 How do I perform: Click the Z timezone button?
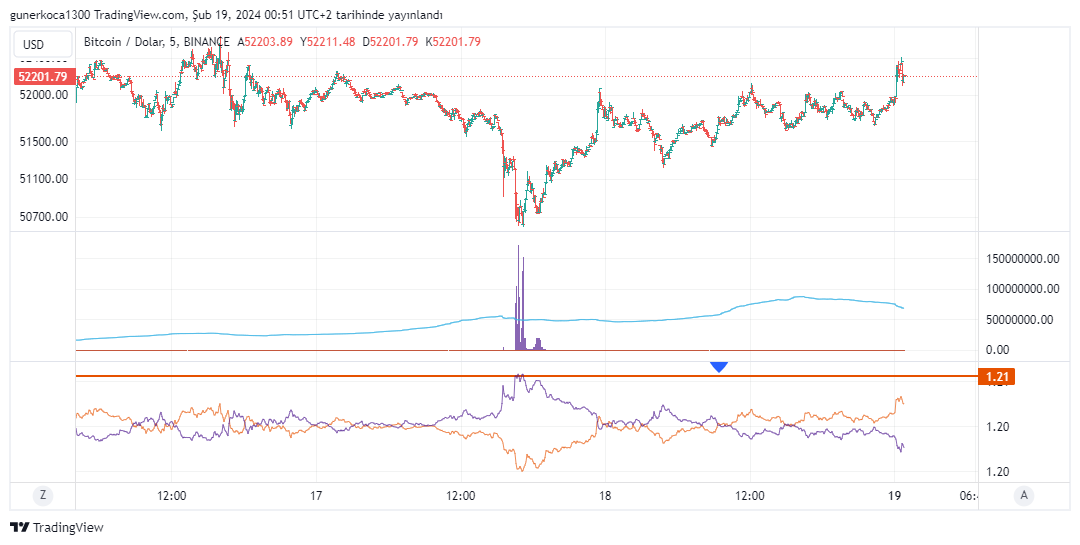(42, 494)
